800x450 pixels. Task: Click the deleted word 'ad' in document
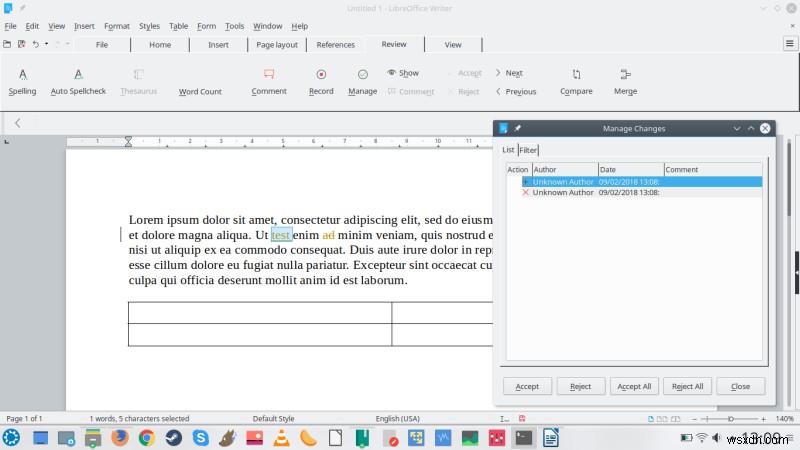(329, 235)
